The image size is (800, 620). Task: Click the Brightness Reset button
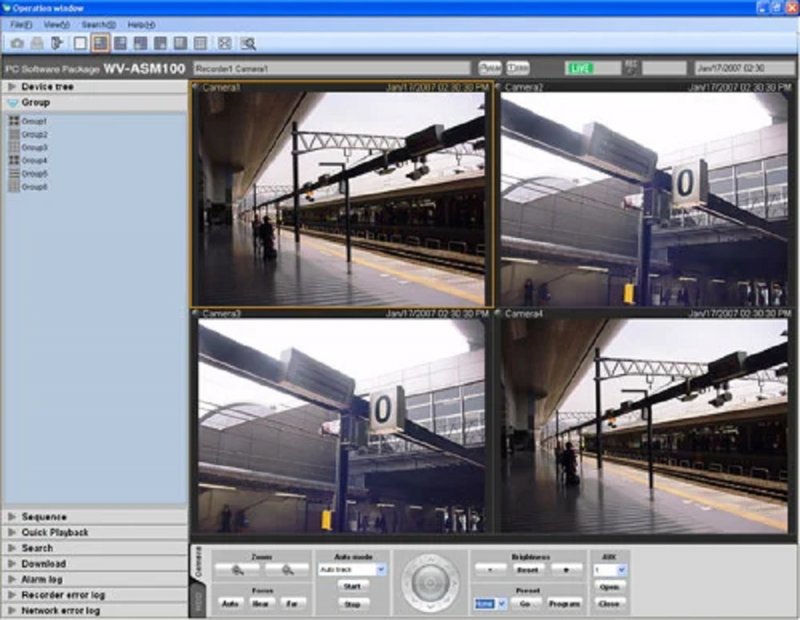(528, 569)
